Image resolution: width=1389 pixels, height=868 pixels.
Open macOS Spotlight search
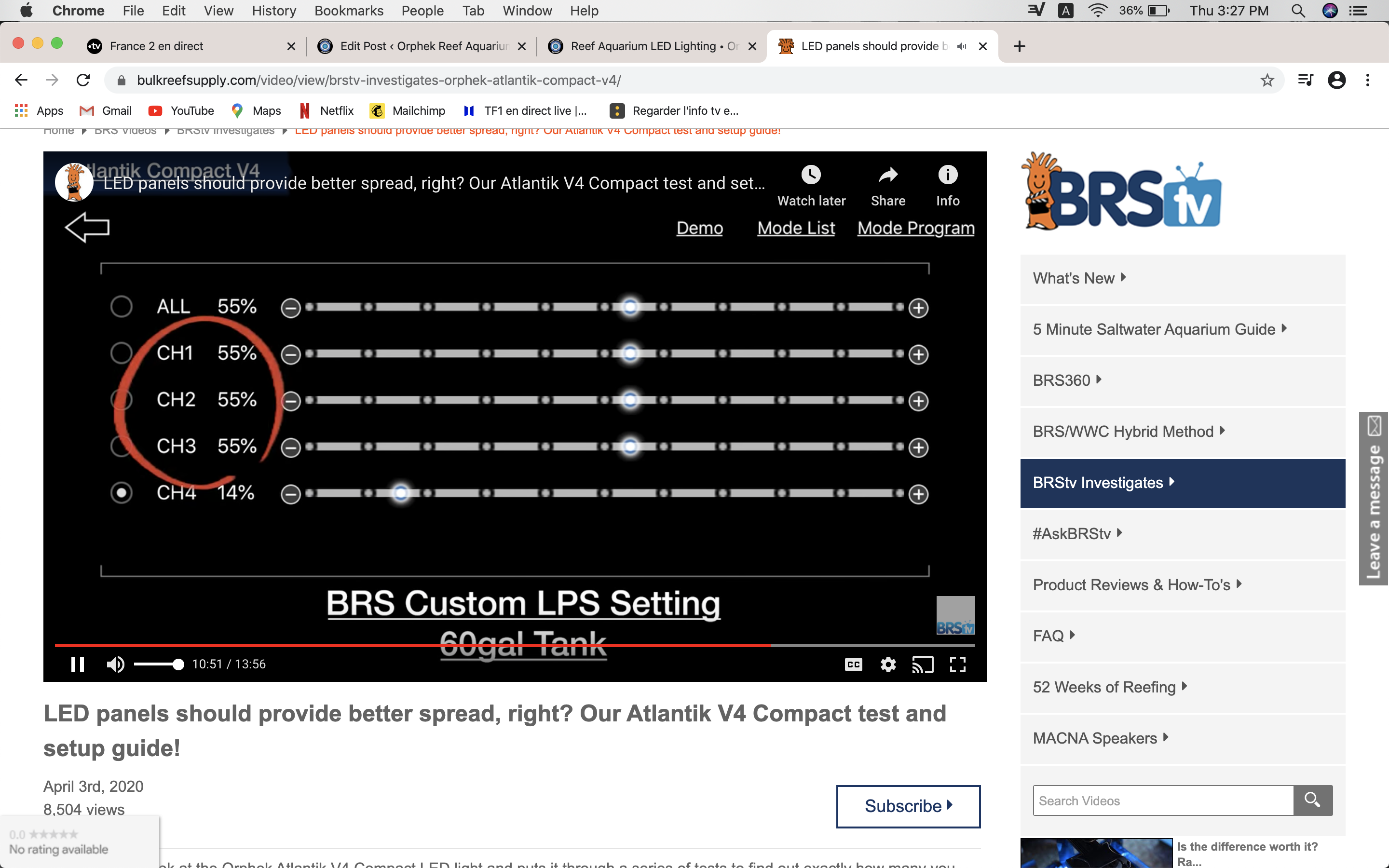click(1298, 10)
